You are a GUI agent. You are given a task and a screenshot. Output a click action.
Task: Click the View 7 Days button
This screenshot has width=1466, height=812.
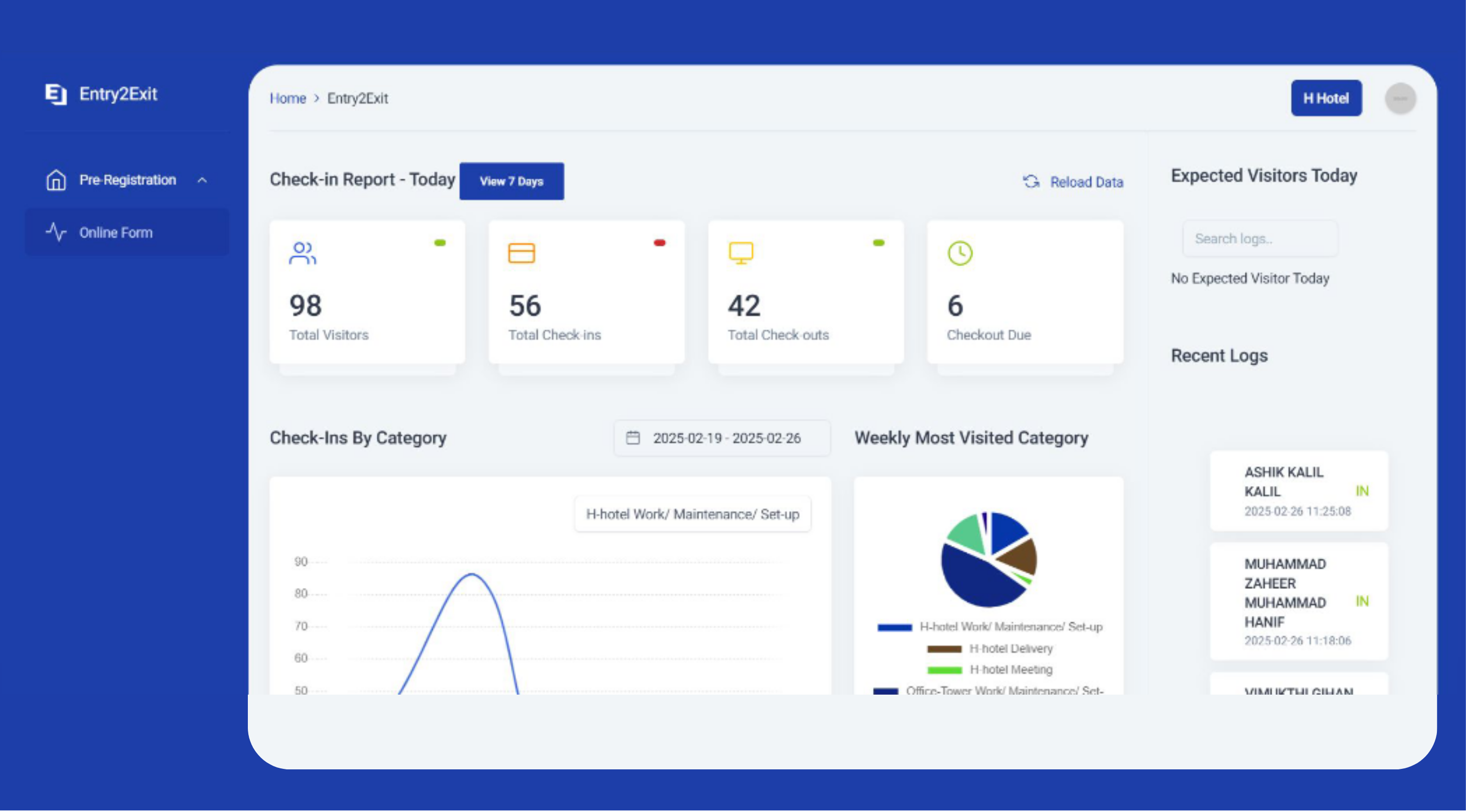(512, 182)
